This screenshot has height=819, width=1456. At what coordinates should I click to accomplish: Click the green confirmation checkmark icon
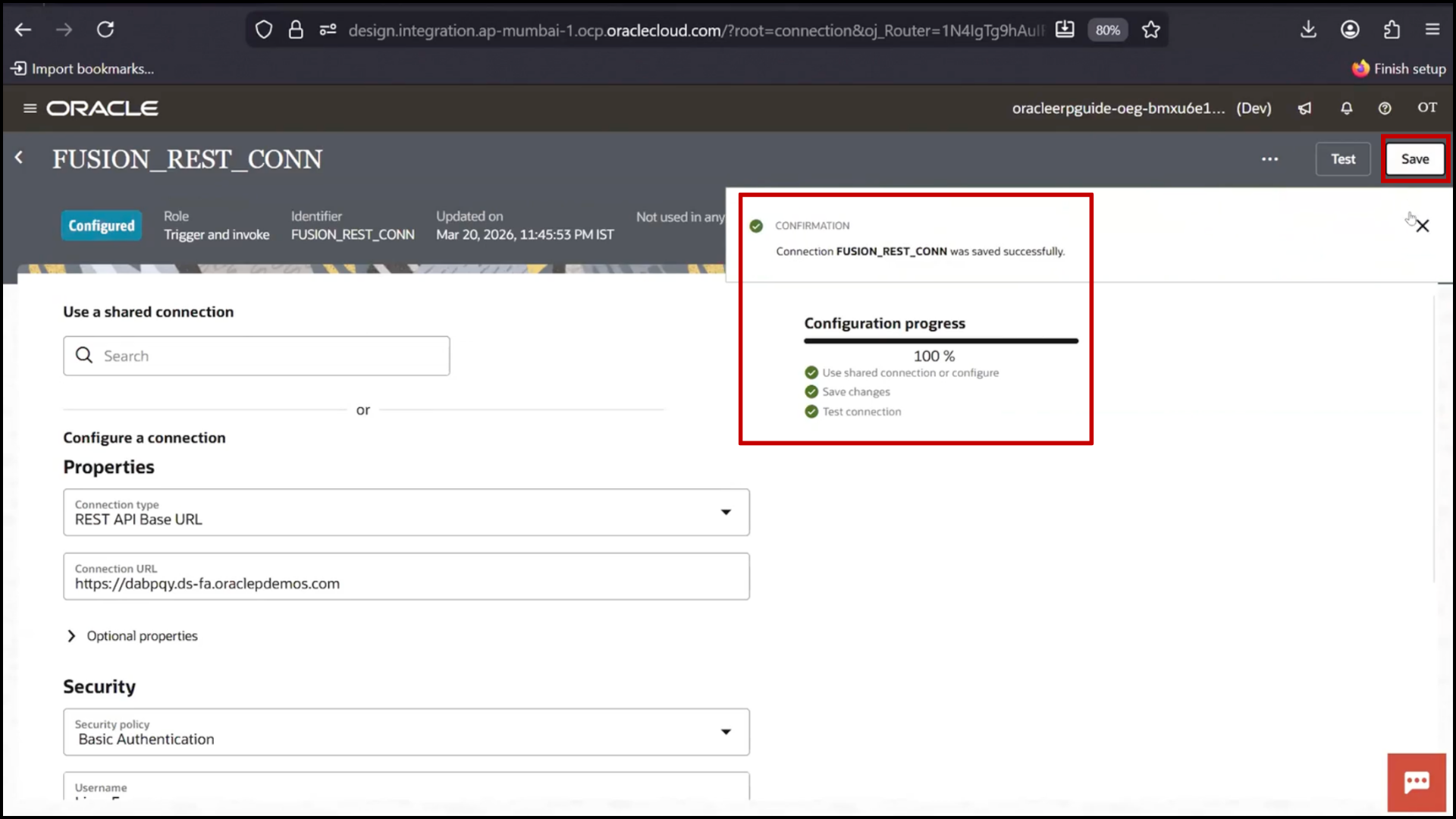point(756,226)
